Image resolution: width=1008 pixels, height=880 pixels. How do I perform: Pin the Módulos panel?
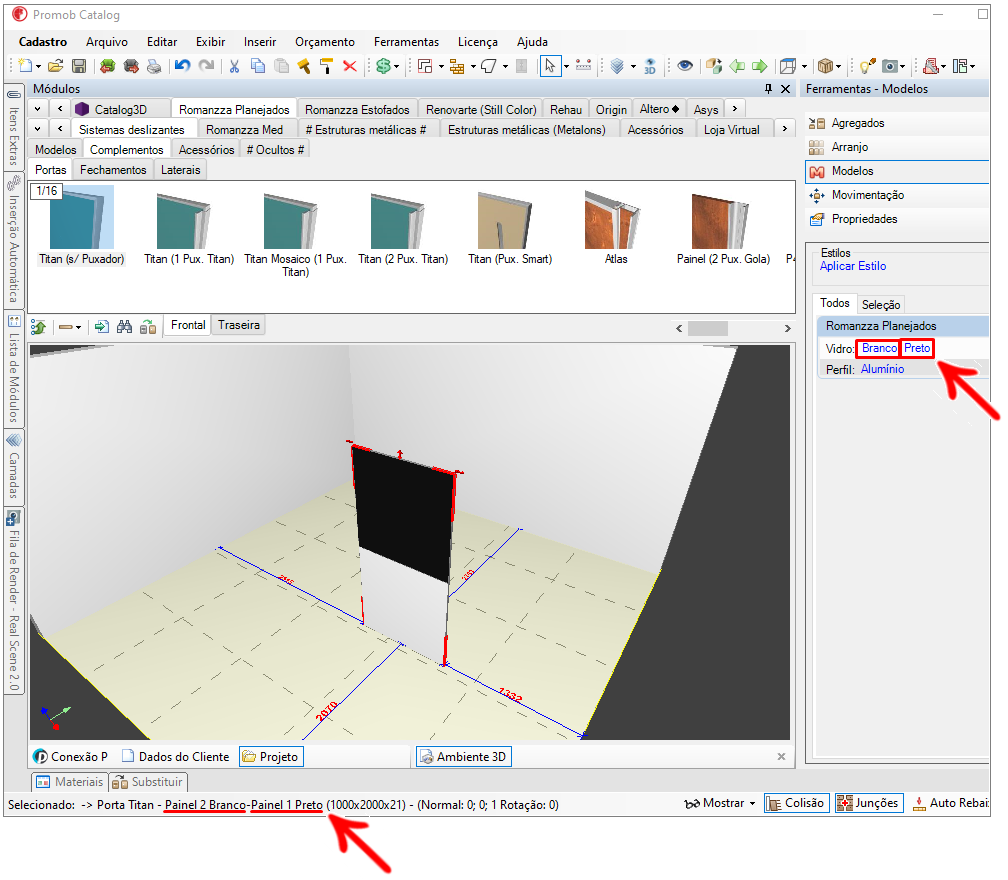tap(768, 89)
